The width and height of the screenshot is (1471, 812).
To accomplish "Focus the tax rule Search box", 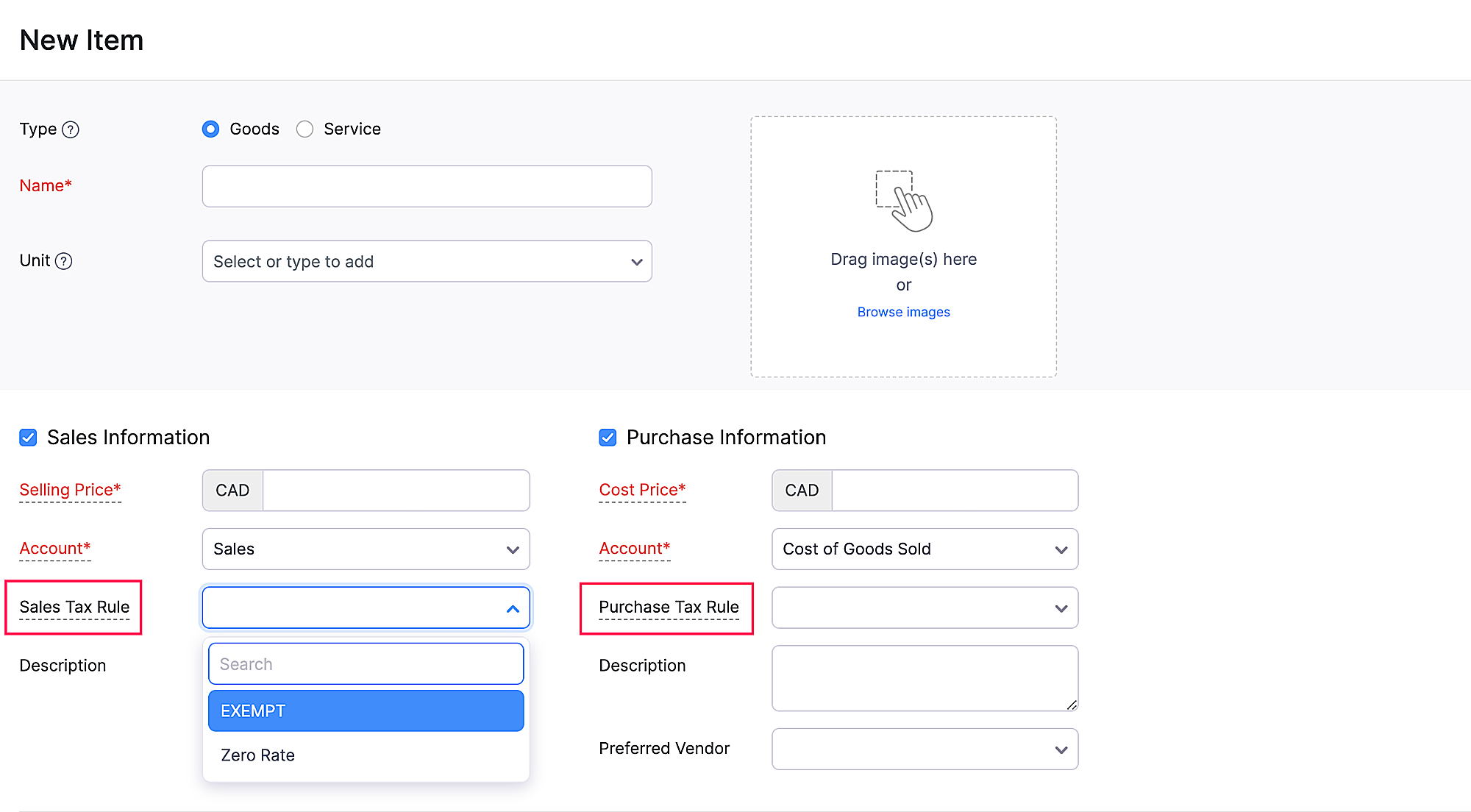I will point(366,663).
